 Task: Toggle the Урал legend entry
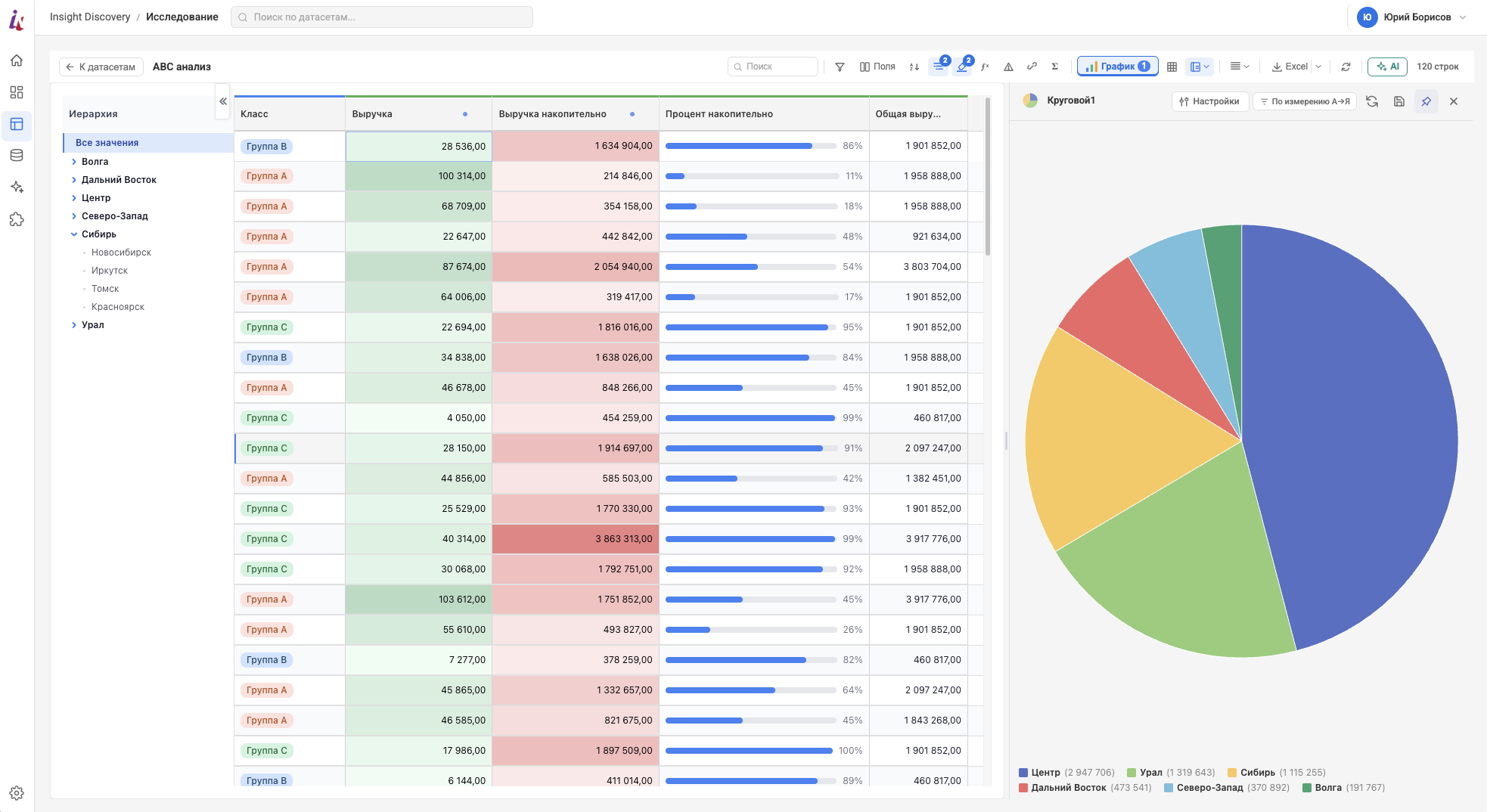[x=1171, y=773]
